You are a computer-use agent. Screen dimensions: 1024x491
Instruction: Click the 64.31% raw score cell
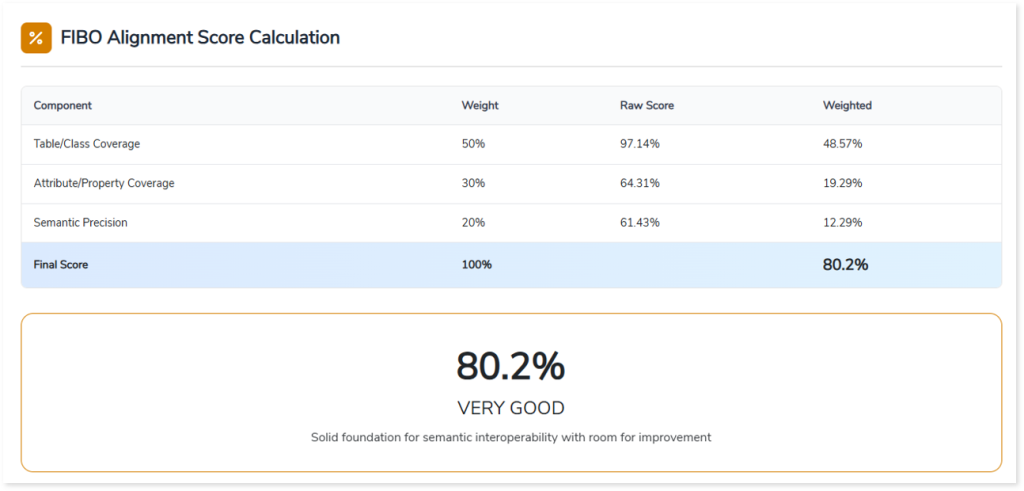(639, 183)
